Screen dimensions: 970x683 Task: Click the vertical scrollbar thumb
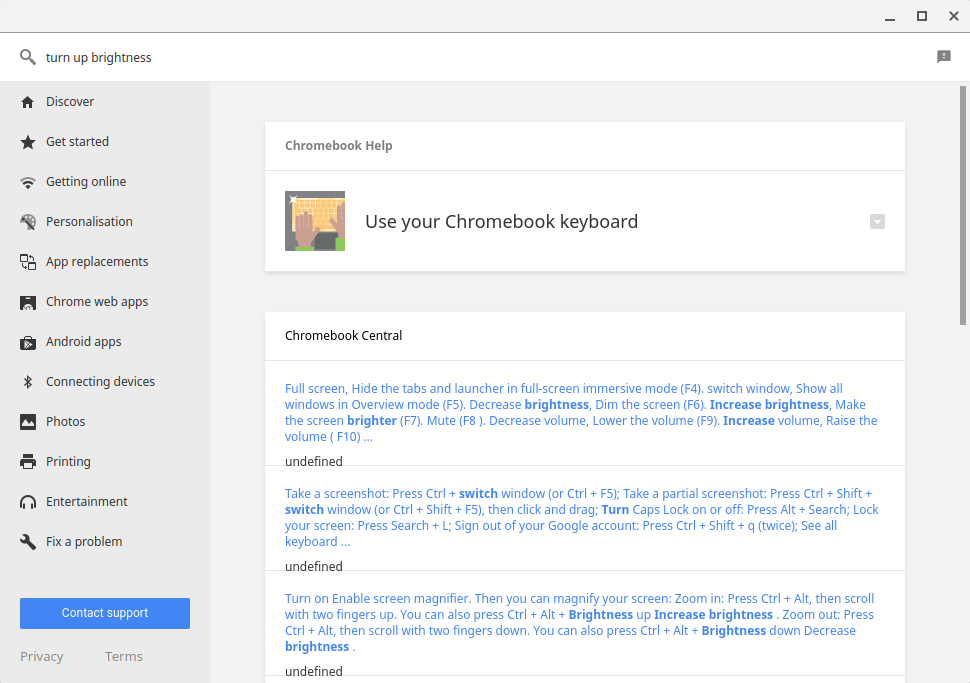tap(963, 205)
